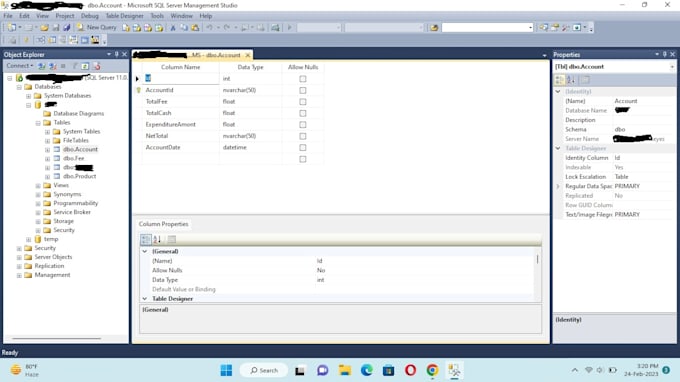Click the Connect Object Explorer plug icon
The image size is (680, 382).
click(42, 66)
